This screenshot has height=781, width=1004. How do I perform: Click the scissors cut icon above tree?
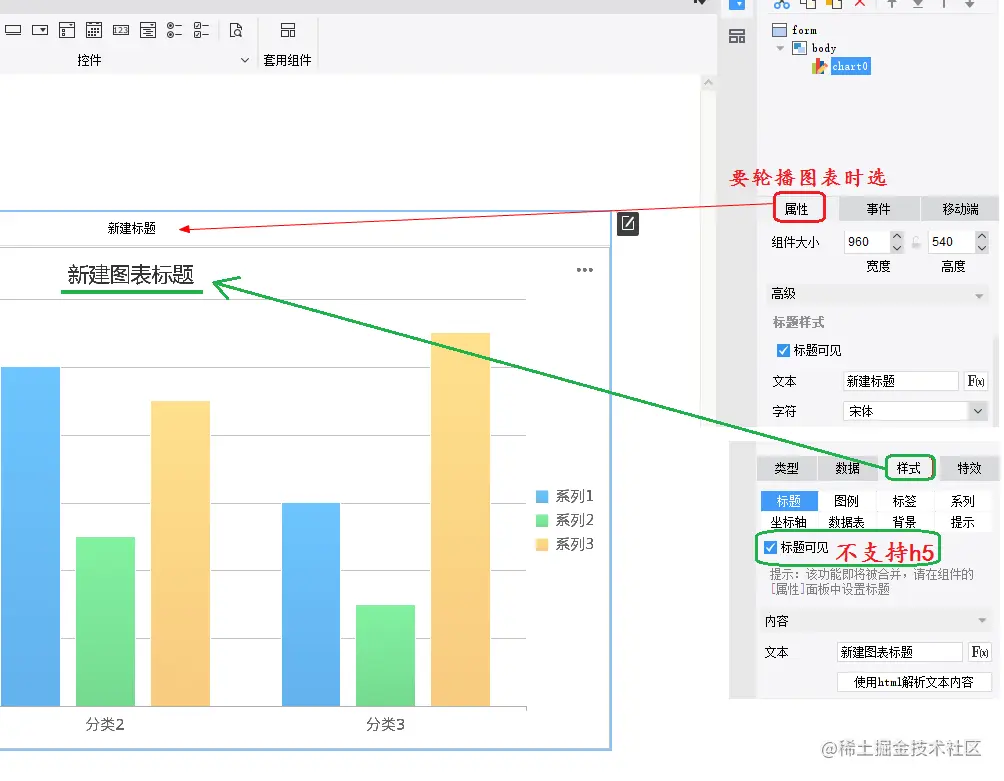click(781, 4)
